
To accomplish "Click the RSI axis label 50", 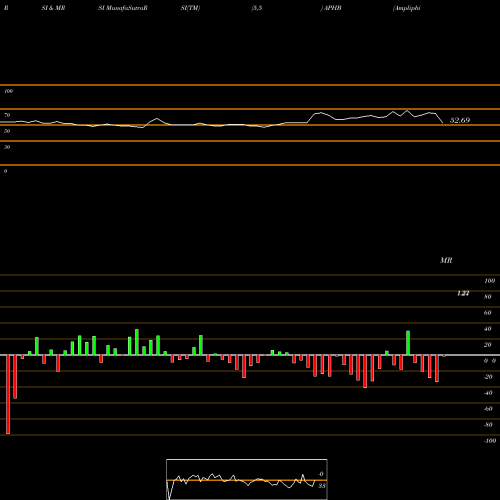I will (7, 131).
